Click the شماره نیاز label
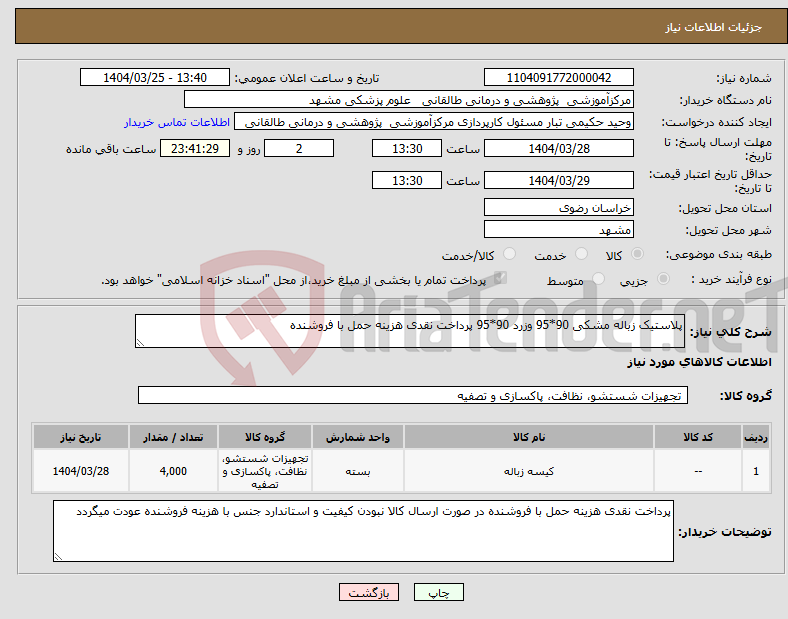The width and height of the screenshot is (788, 619). (744, 78)
